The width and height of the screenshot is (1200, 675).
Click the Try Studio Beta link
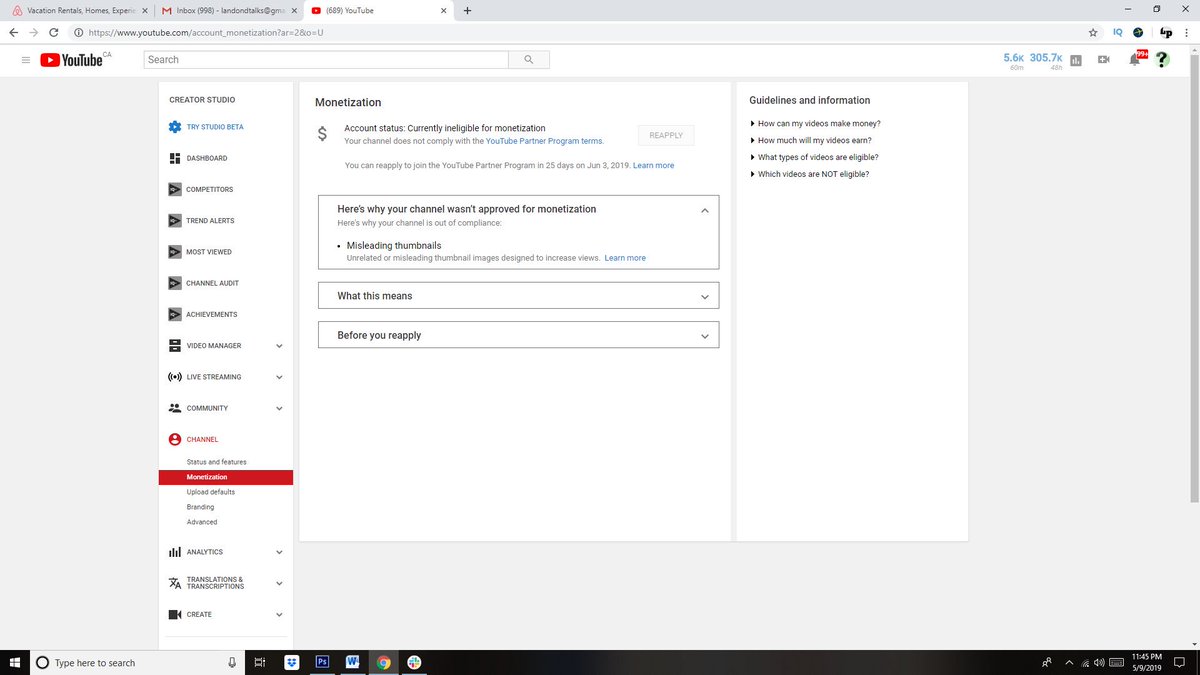215,127
